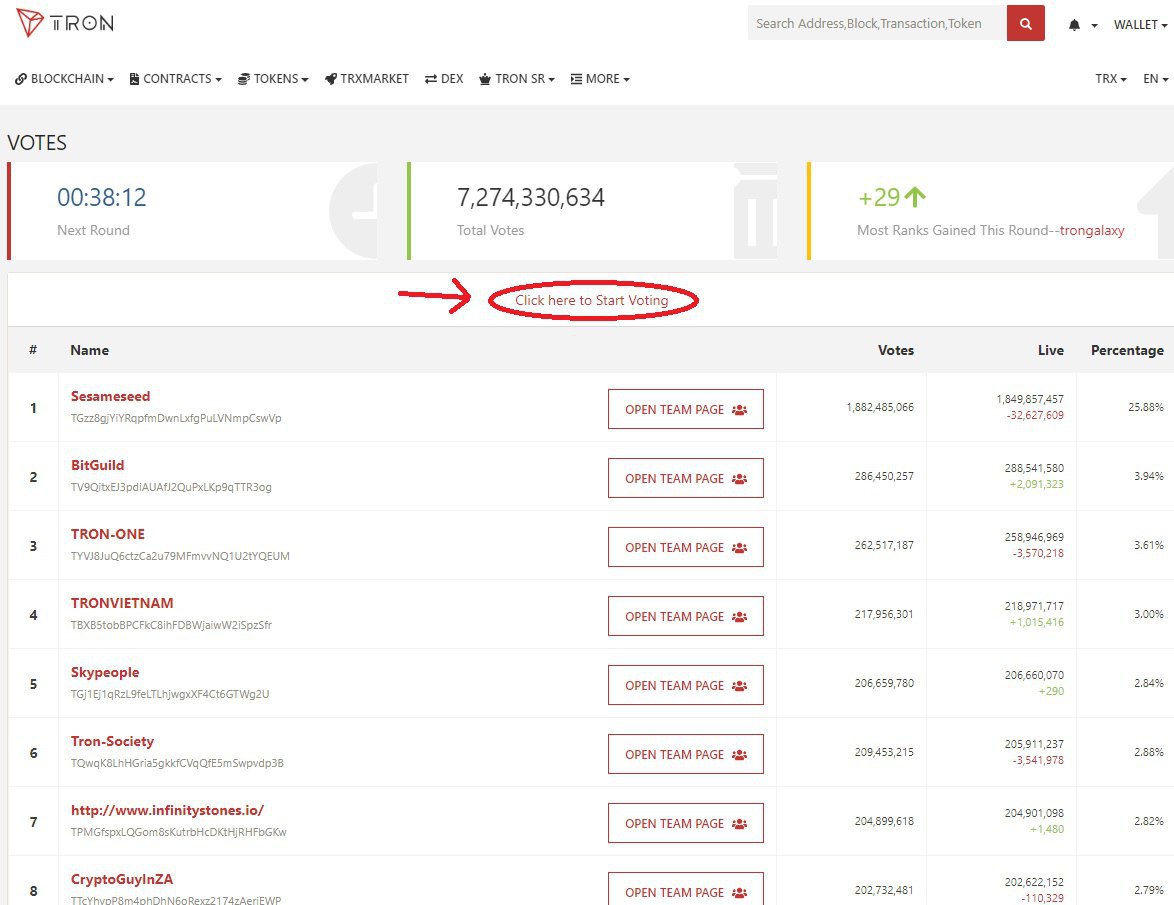Click the green up arrow beside +29
This screenshot has width=1174, height=905.
coord(916,198)
